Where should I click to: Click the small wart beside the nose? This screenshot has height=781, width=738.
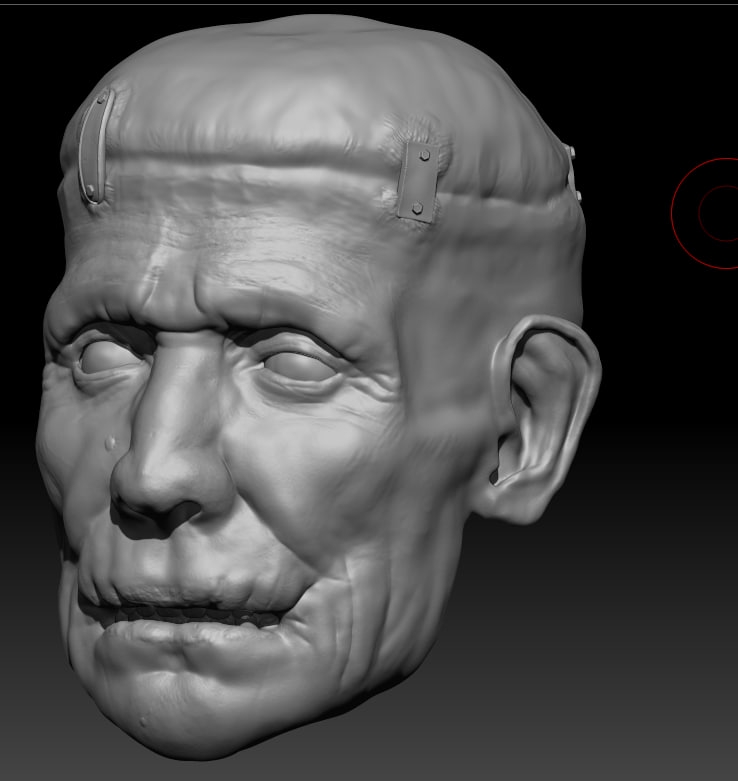111,442
